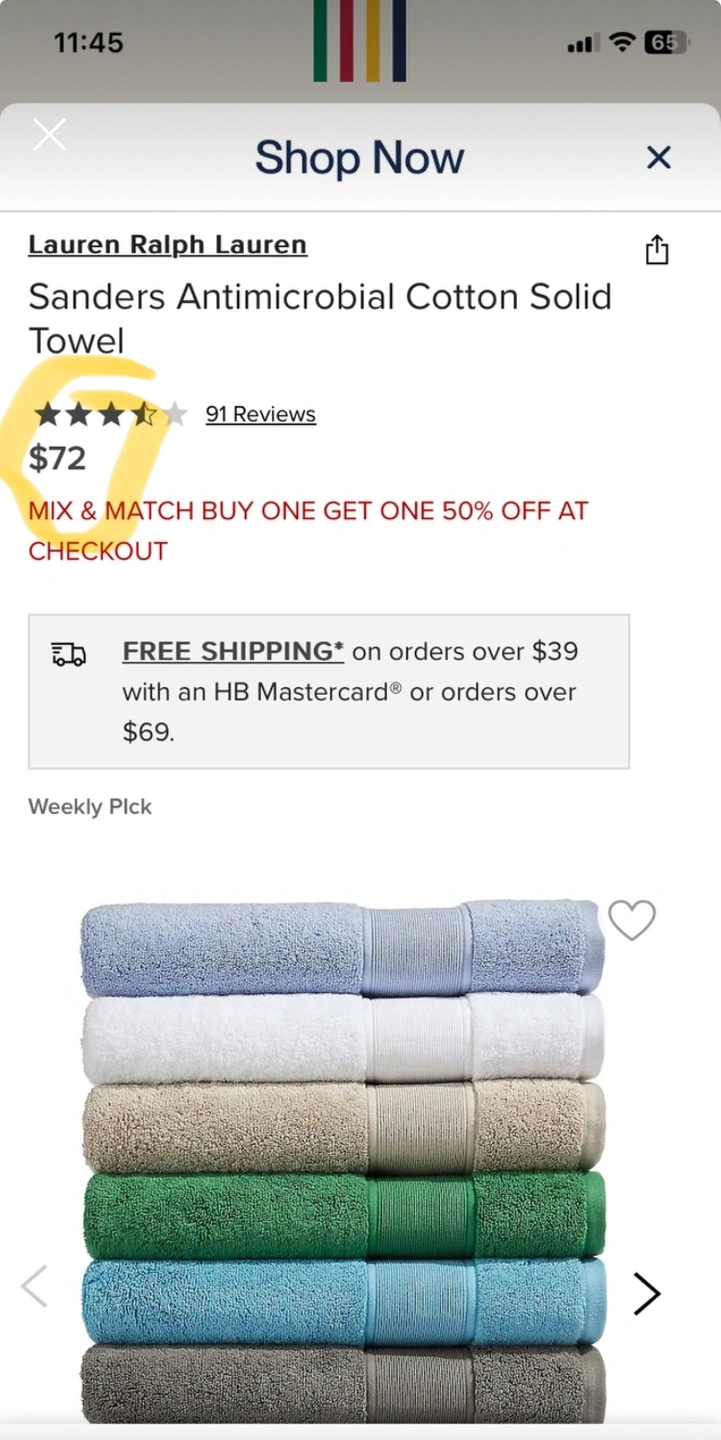
Task: Open FREE SHIPPING details link
Action: (233, 651)
